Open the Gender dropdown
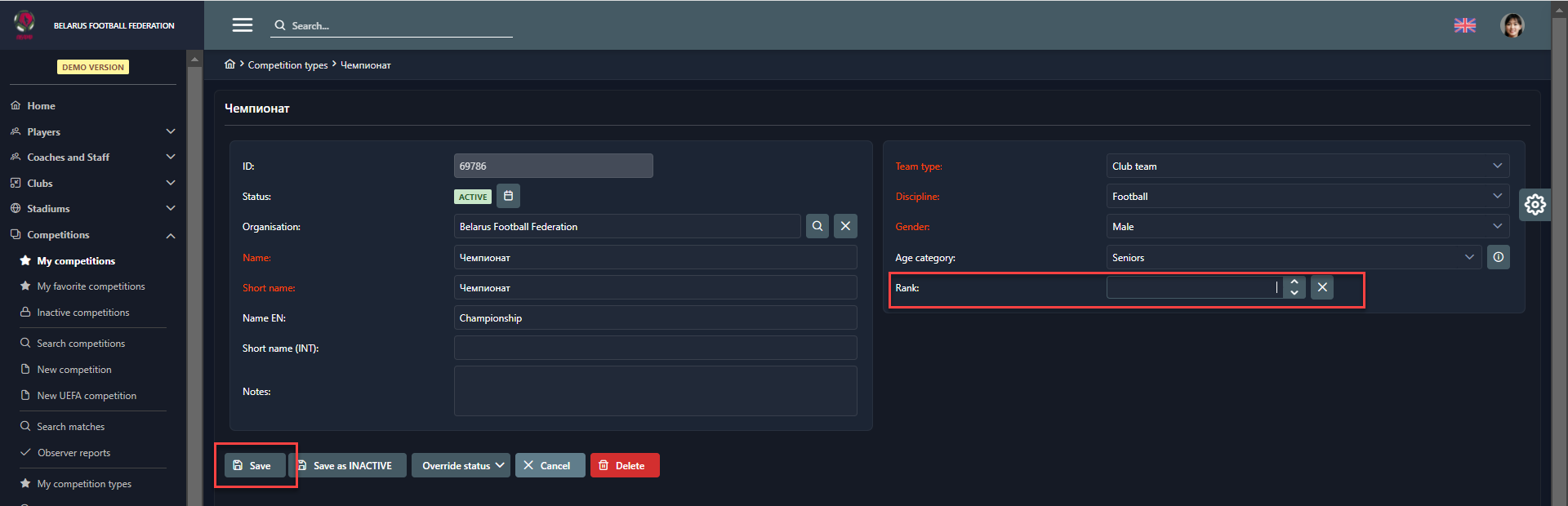 coord(1307,227)
